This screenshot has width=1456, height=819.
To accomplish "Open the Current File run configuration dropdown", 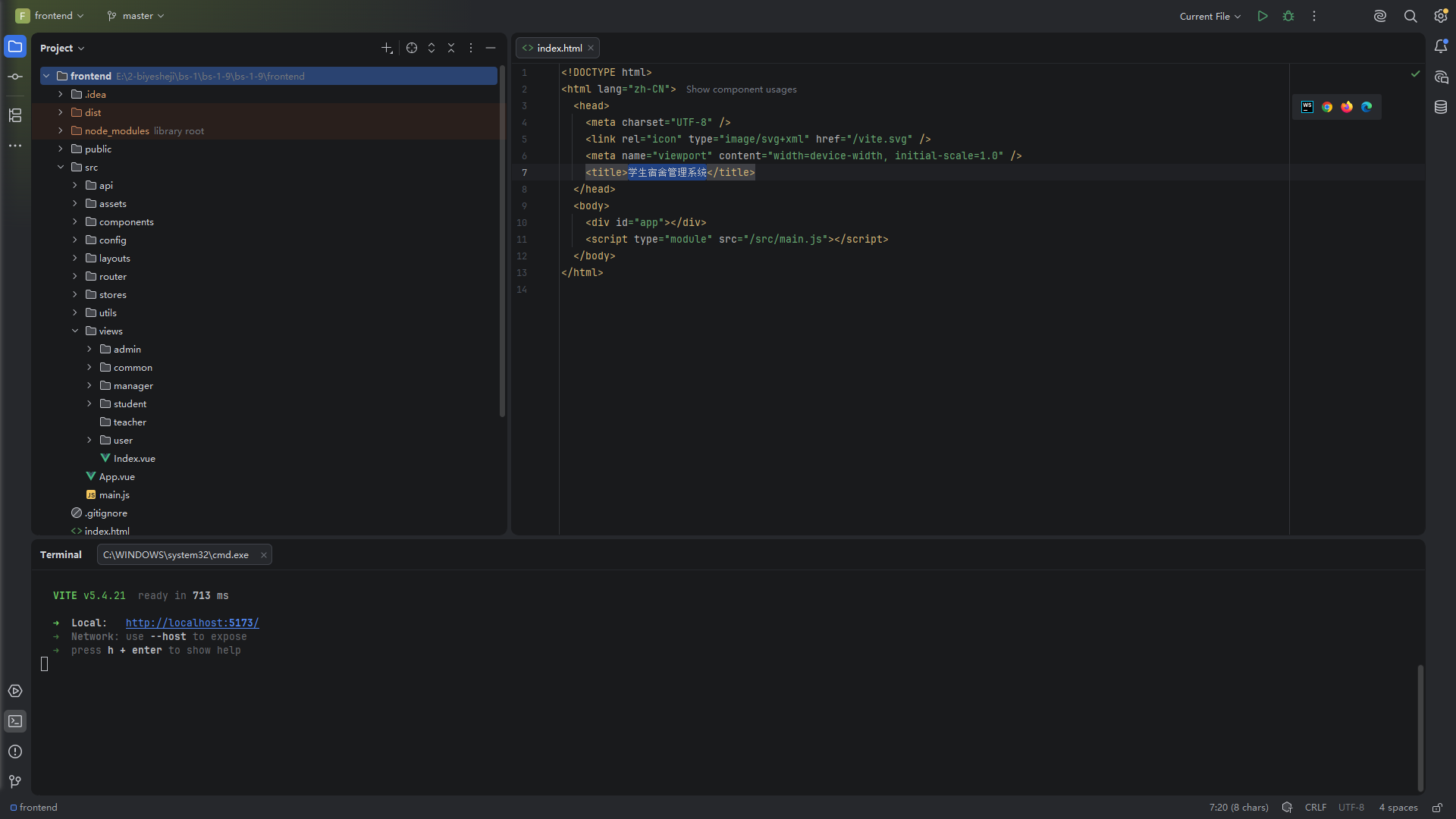I will pyautogui.click(x=1210, y=16).
